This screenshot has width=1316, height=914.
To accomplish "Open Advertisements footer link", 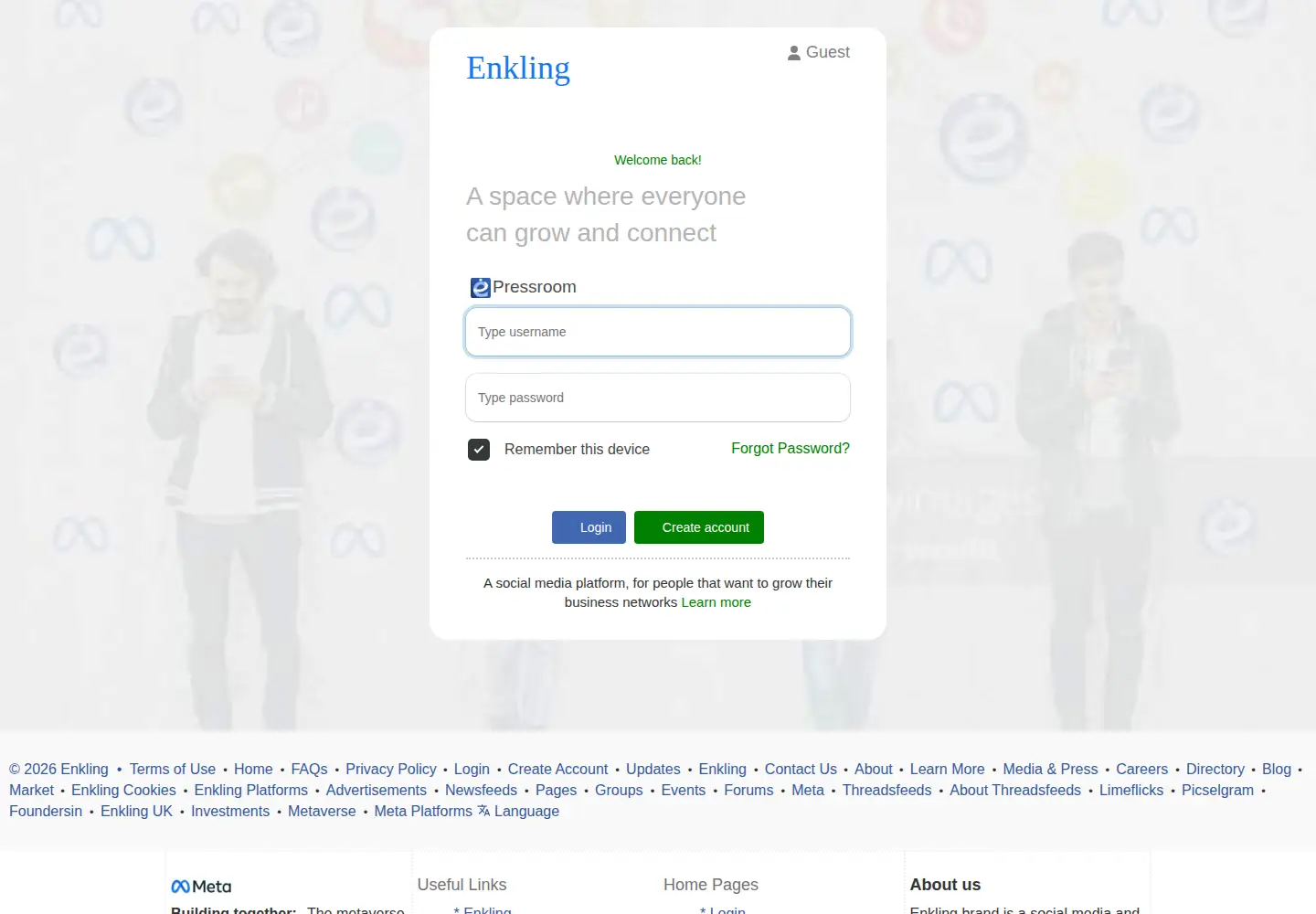I will pos(377,790).
